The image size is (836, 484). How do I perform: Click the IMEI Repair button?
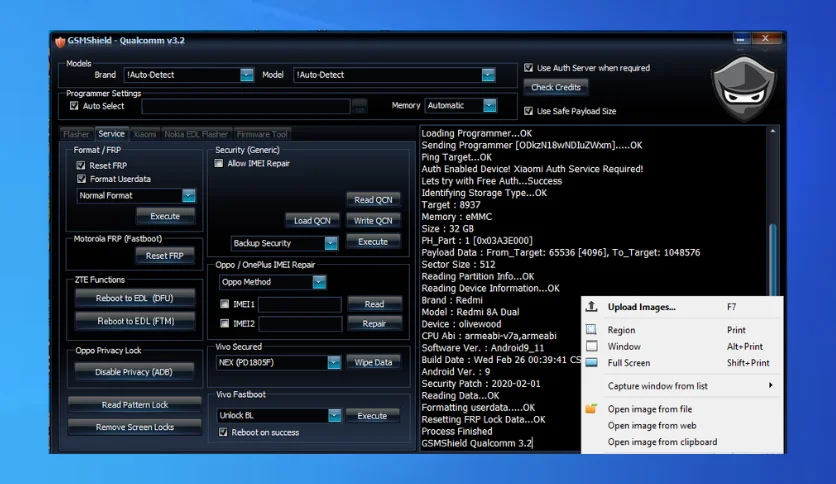pyautogui.click(x=374, y=323)
